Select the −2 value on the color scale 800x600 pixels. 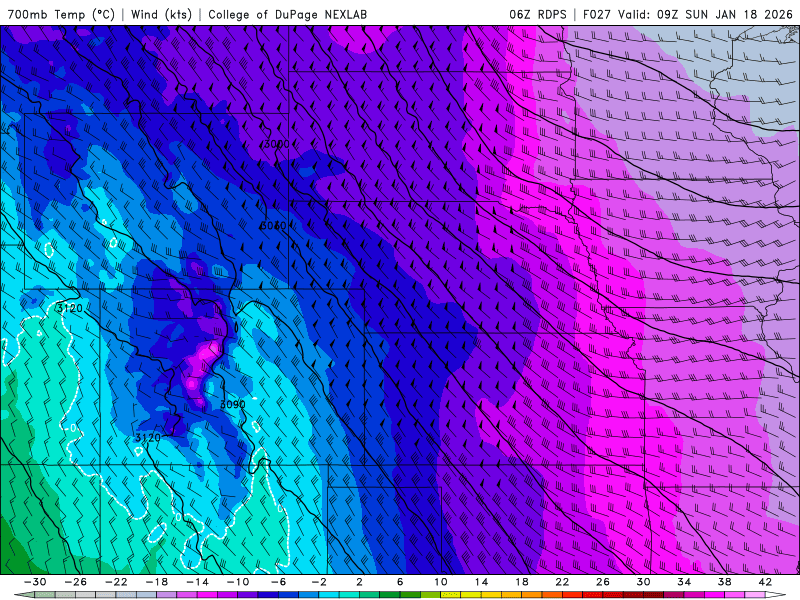click(319, 582)
